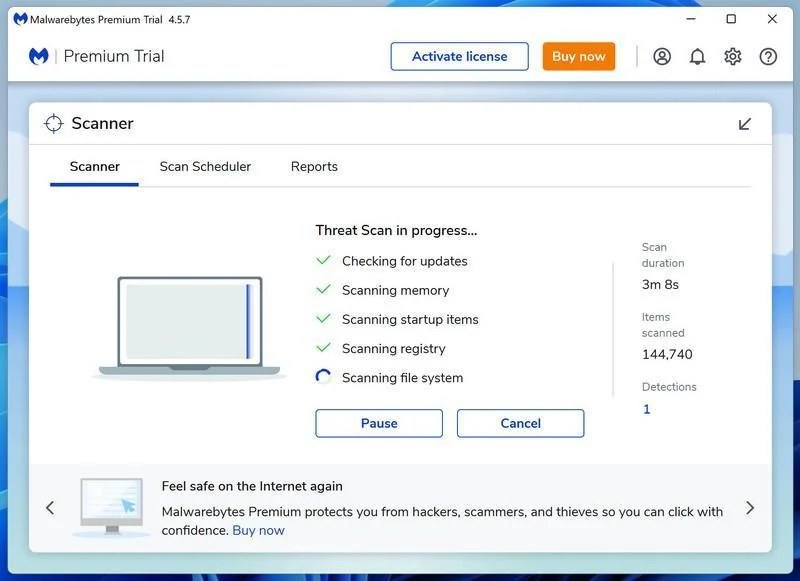Click the spinner beside Scanning file system

point(323,377)
